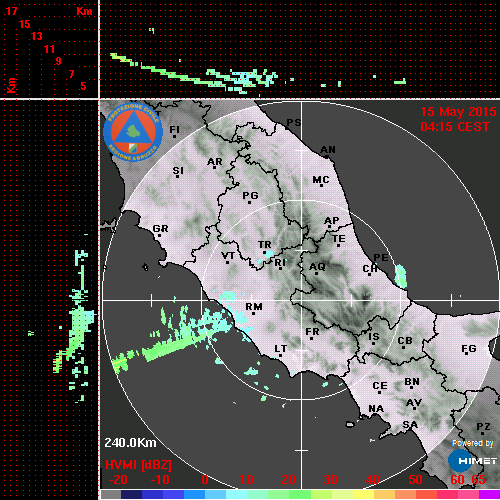The height and width of the screenshot is (500, 500).
Task: Click the 17 Km altitude label
Action: click(x=11, y=11)
